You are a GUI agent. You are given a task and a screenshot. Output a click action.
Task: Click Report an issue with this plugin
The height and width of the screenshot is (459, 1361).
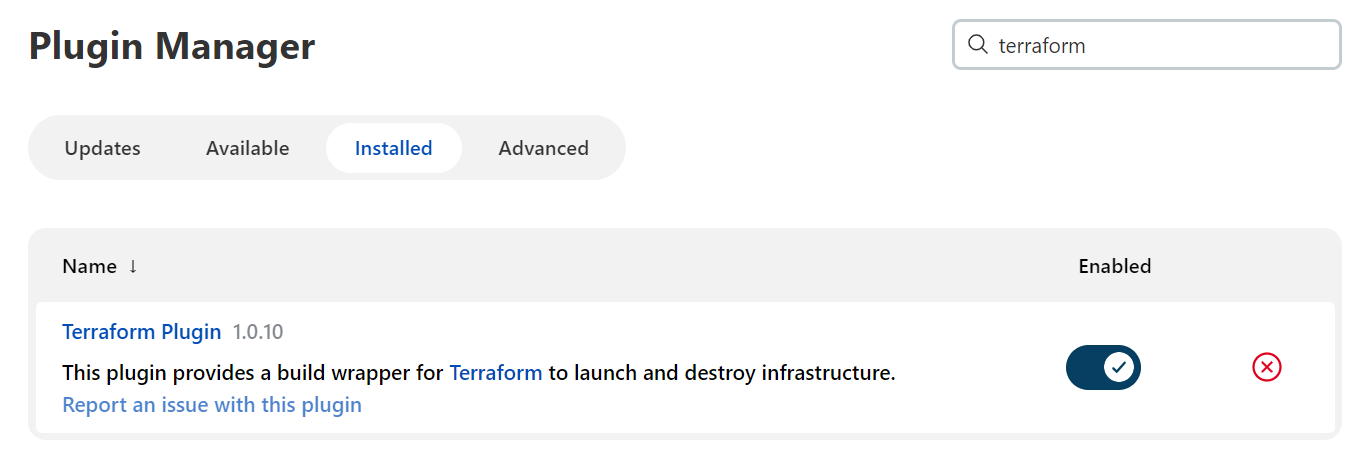coord(212,405)
